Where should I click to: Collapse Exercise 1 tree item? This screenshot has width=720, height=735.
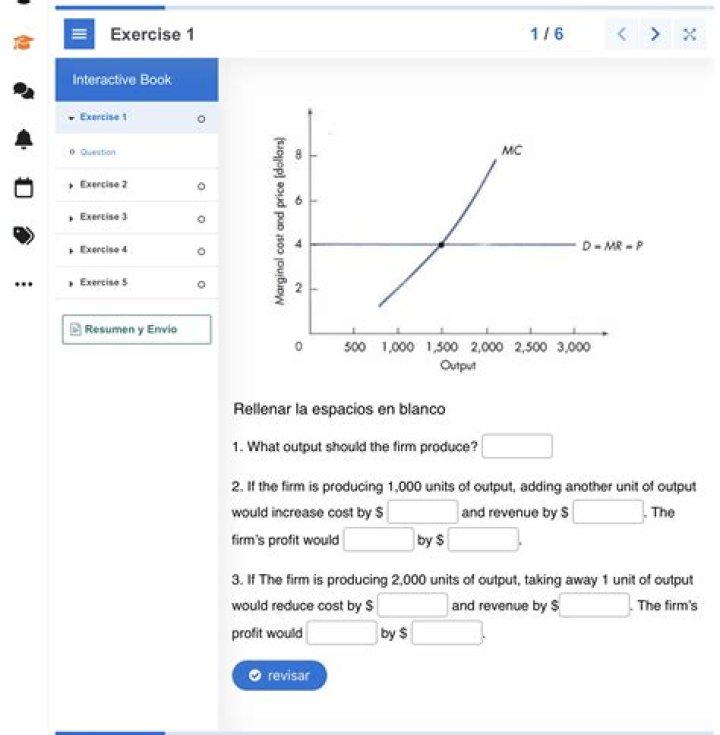click(72, 118)
